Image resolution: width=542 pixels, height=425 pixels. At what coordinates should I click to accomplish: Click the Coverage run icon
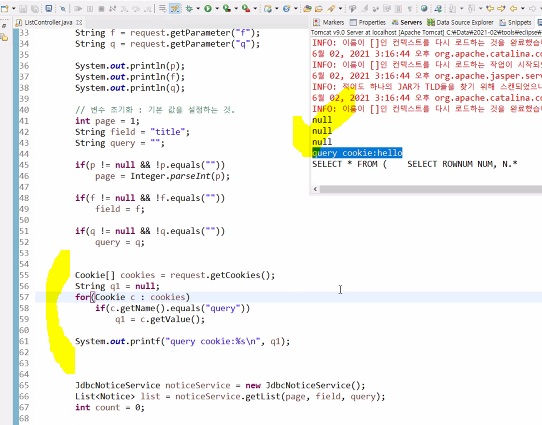(x=227, y=9)
